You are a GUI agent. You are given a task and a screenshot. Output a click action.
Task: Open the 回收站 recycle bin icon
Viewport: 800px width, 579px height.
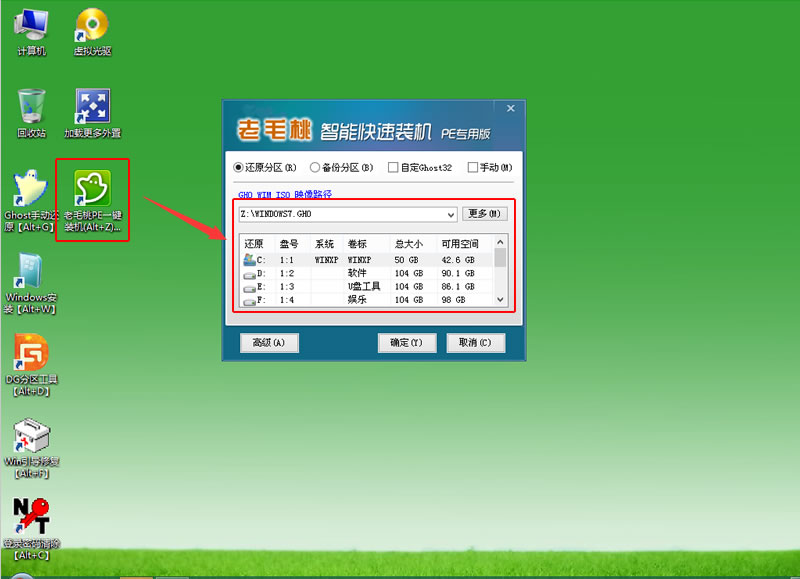coord(31,113)
